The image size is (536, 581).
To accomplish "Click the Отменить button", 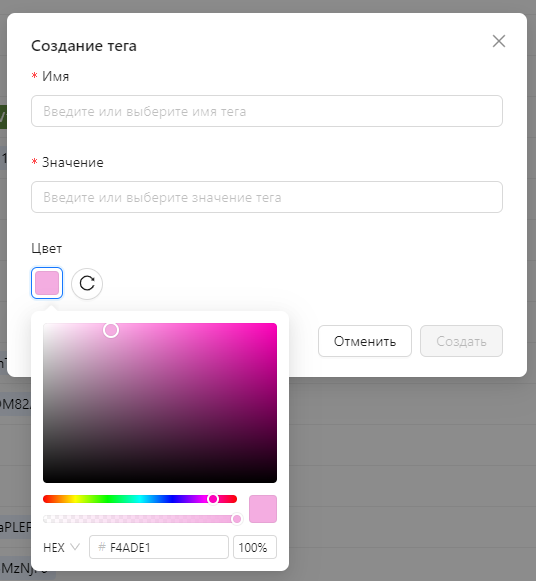I will click(364, 341).
